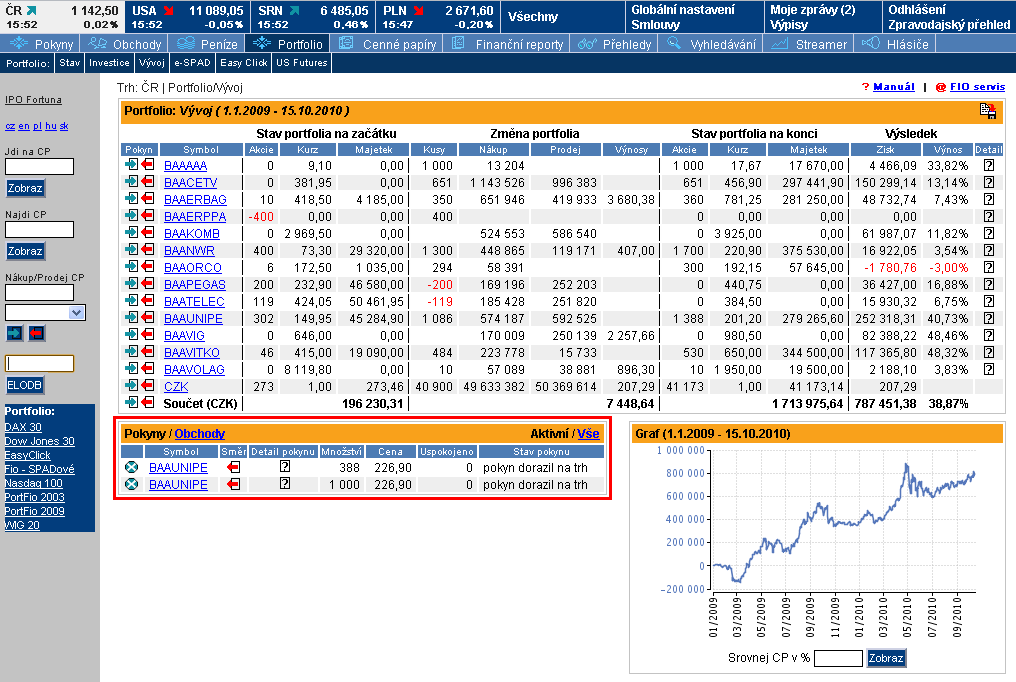This screenshot has height=682, width=1016.
Task: Select the USA market index ticker
Action: [x=187, y=17]
